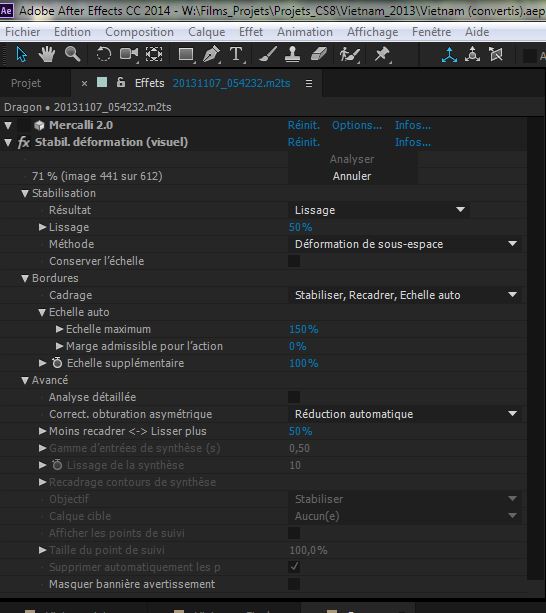The width and height of the screenshot is (546, 613).
Task: Open Infos... for Stabil. déformation
Action: point(413,142)
